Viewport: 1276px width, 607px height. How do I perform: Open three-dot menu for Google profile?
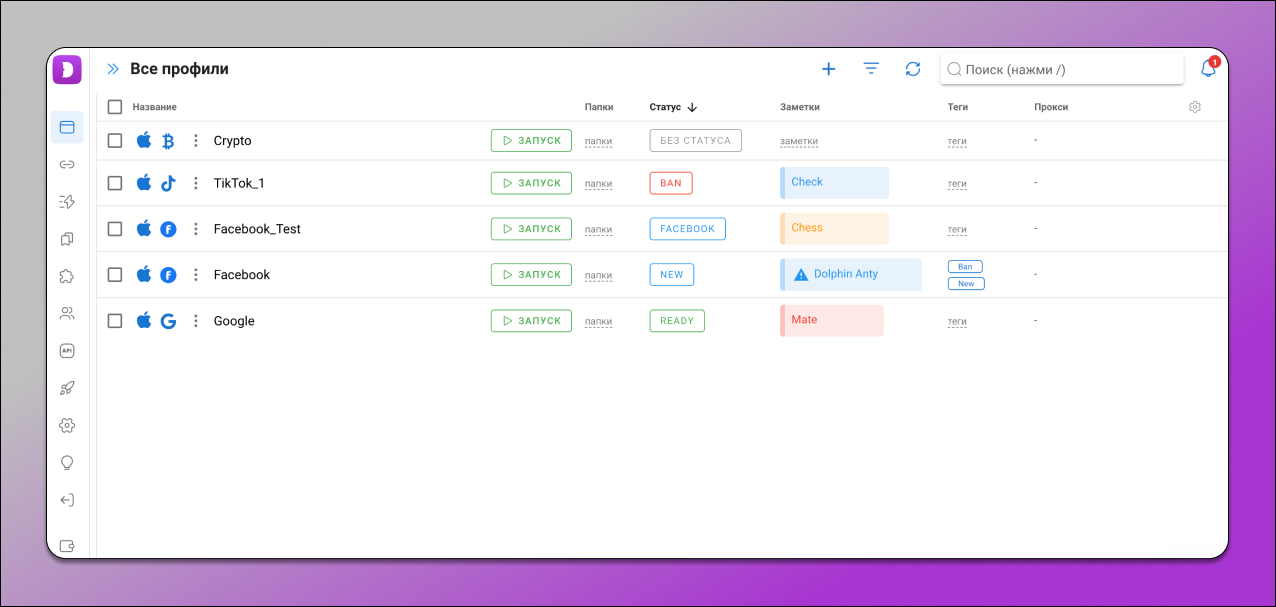196,321
